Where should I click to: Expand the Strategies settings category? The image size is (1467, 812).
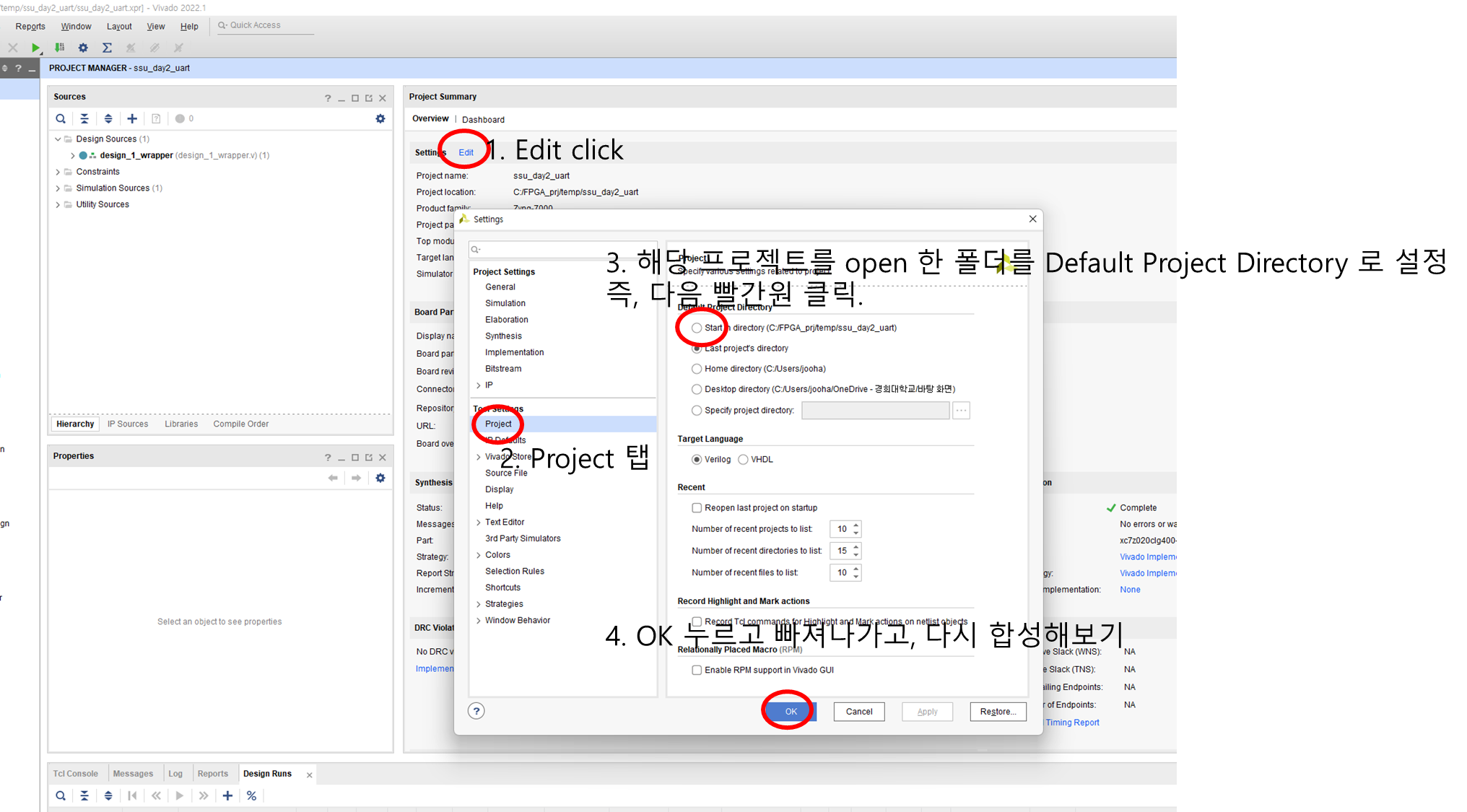click(479, 604)
